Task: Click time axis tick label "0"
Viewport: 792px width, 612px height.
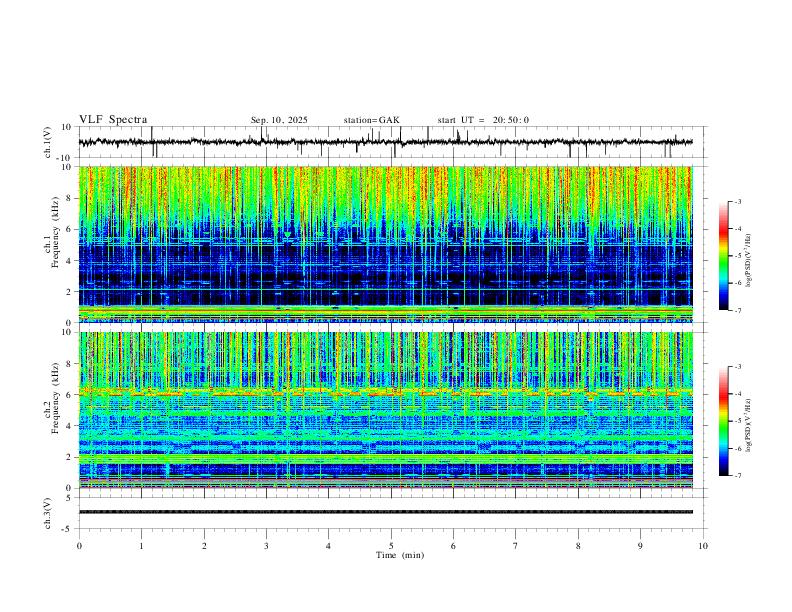Action: (x=79, y=546)
